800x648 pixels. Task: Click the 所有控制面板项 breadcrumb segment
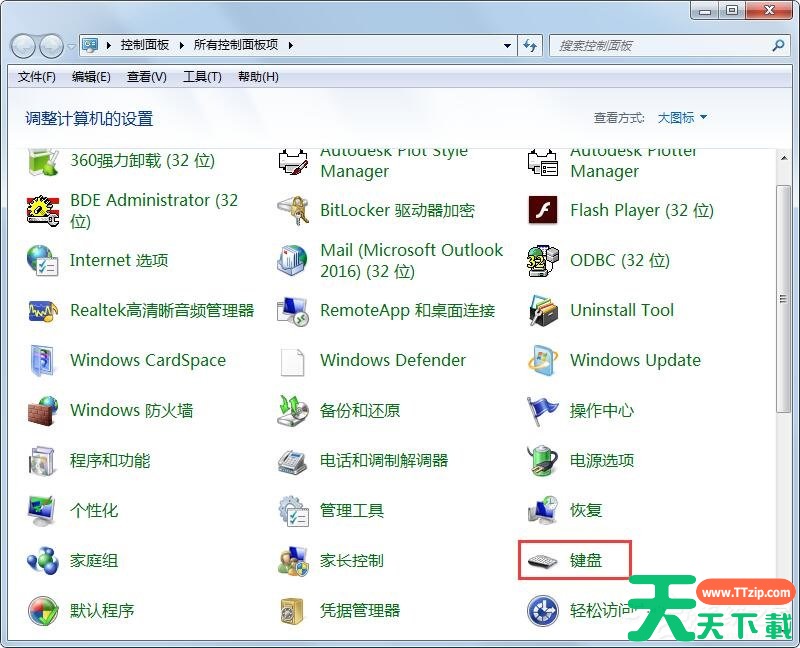tap(236, 45)
